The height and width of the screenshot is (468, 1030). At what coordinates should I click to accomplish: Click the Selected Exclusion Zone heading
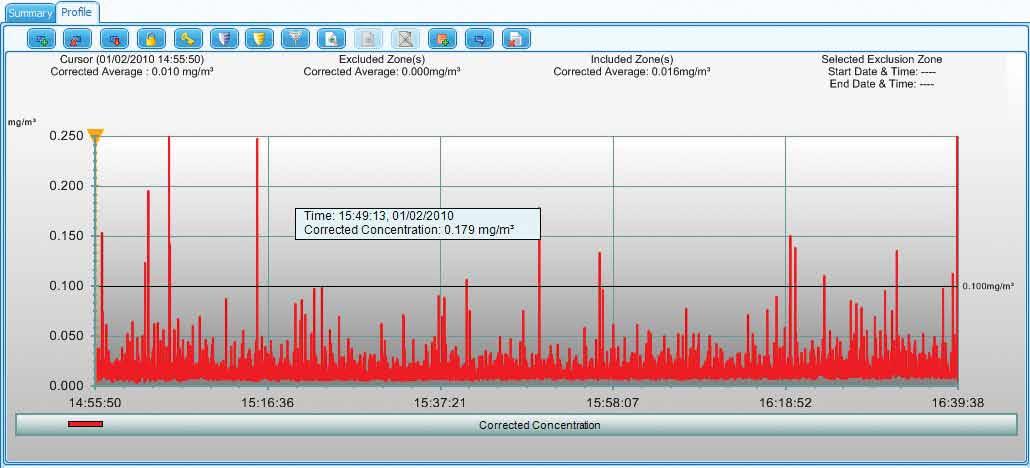(x=882, y=59)
